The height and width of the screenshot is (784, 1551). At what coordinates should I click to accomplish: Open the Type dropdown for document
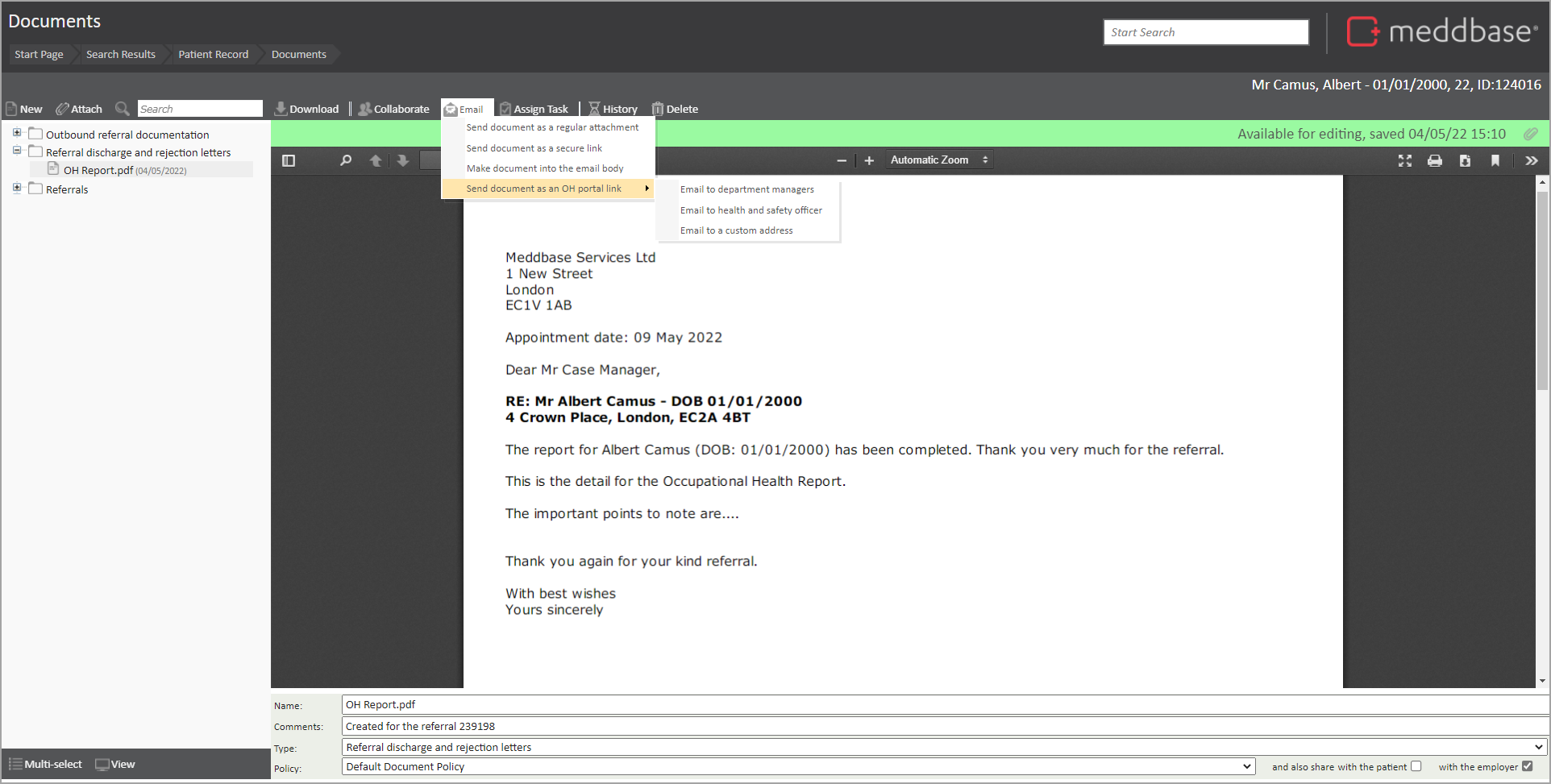[943, 747]
